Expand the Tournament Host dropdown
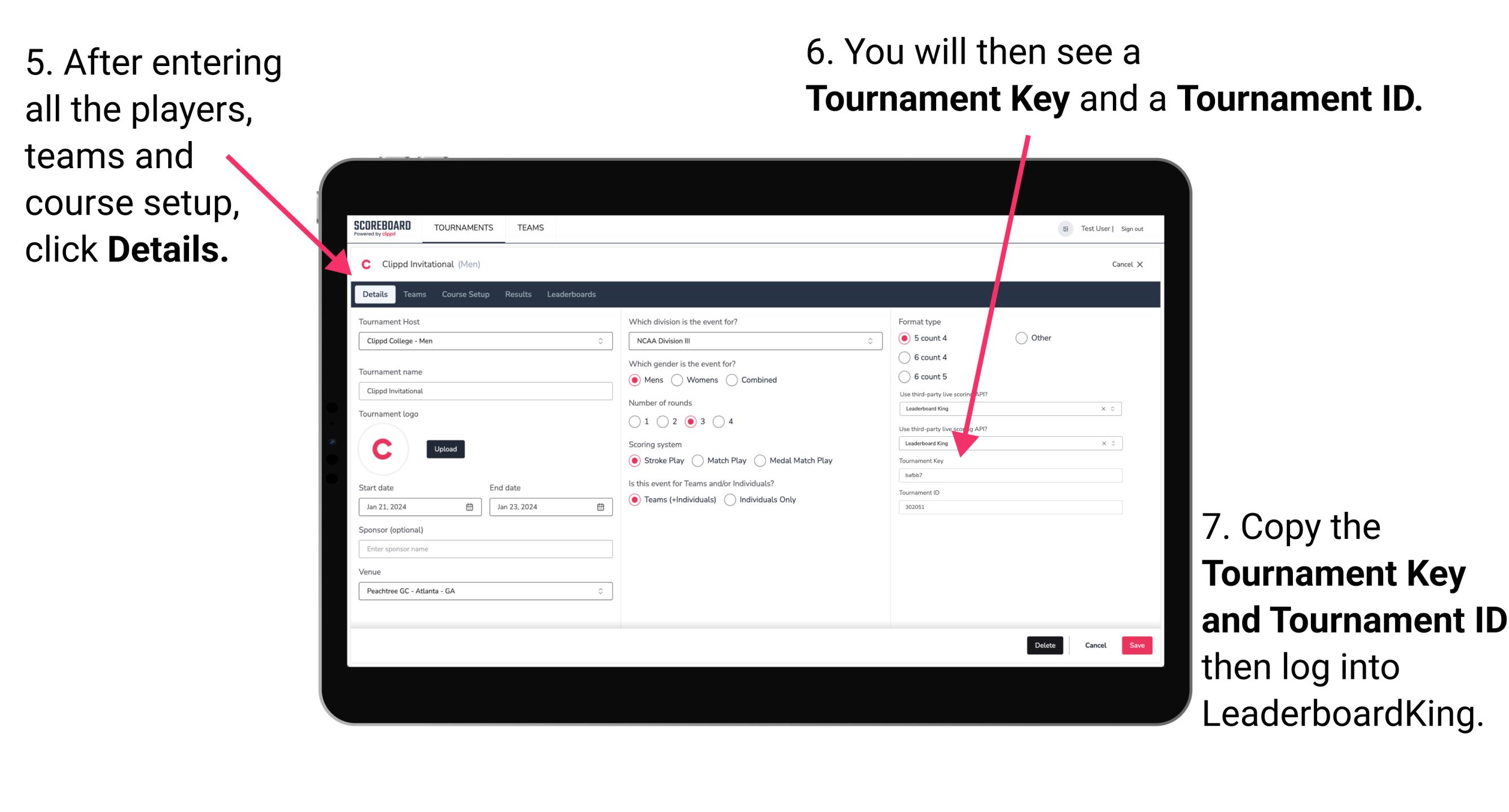Viewport: 1509px width, 812px height. [600, 340]
